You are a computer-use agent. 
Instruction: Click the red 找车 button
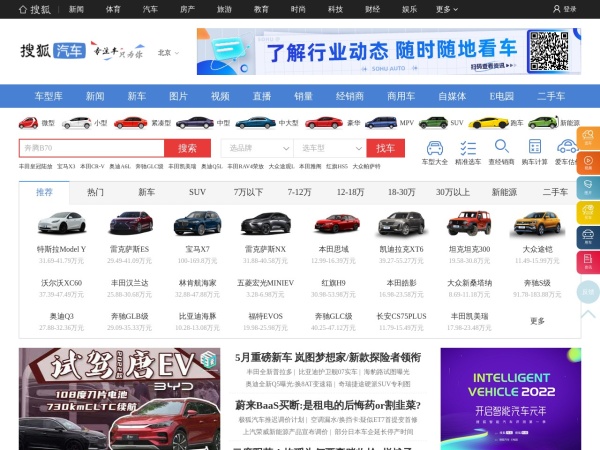click(385, 148)
